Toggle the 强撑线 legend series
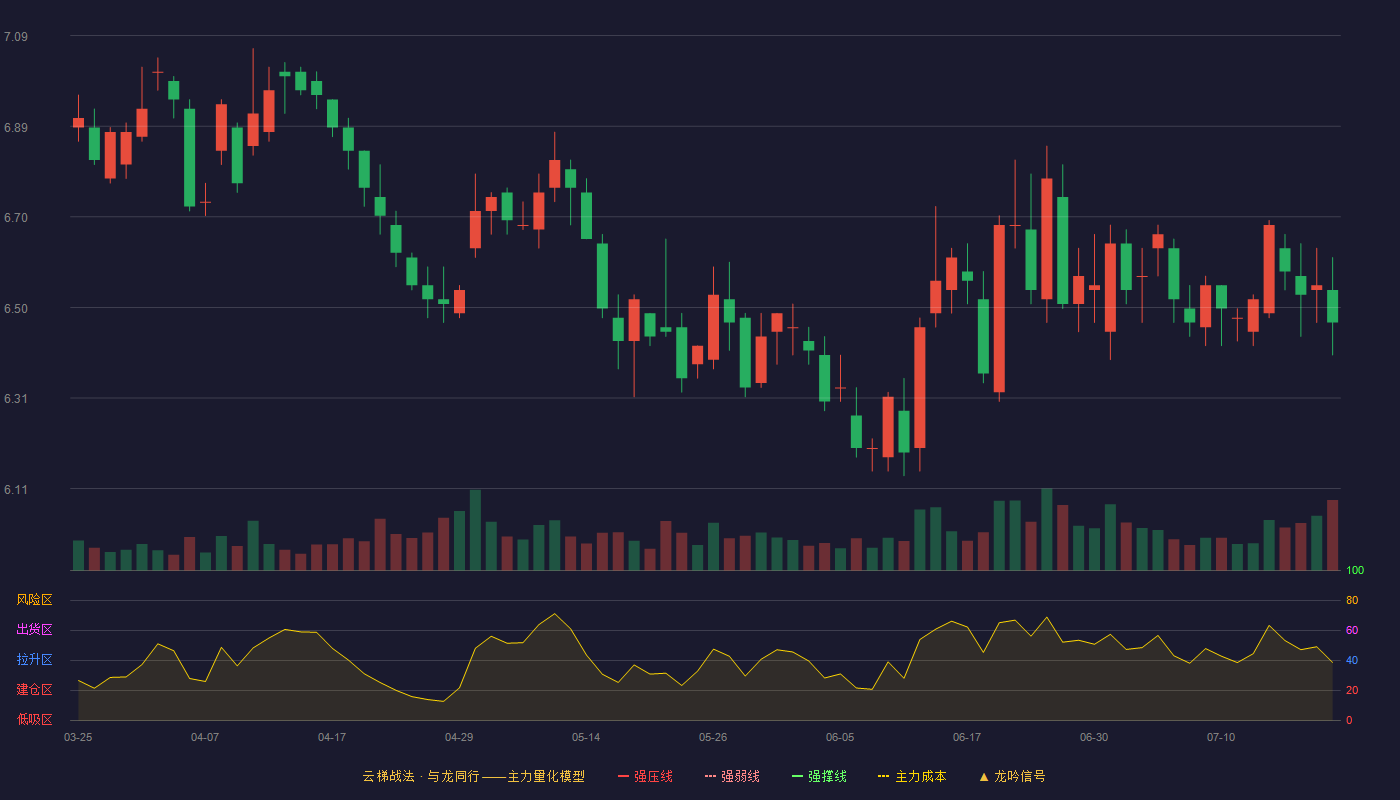 point(819,776)
